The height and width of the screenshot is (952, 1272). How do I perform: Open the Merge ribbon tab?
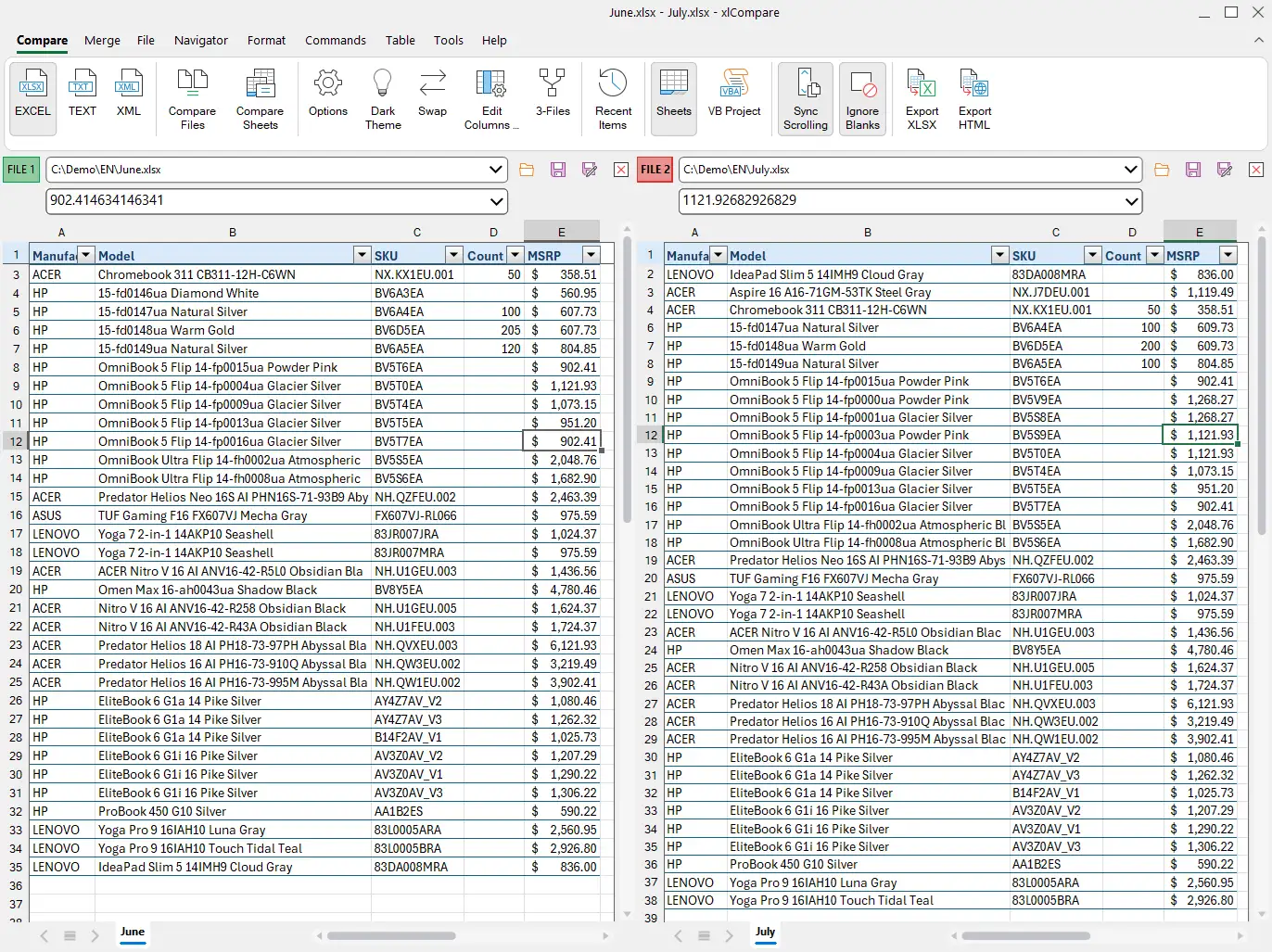click(x=102, y=41)
